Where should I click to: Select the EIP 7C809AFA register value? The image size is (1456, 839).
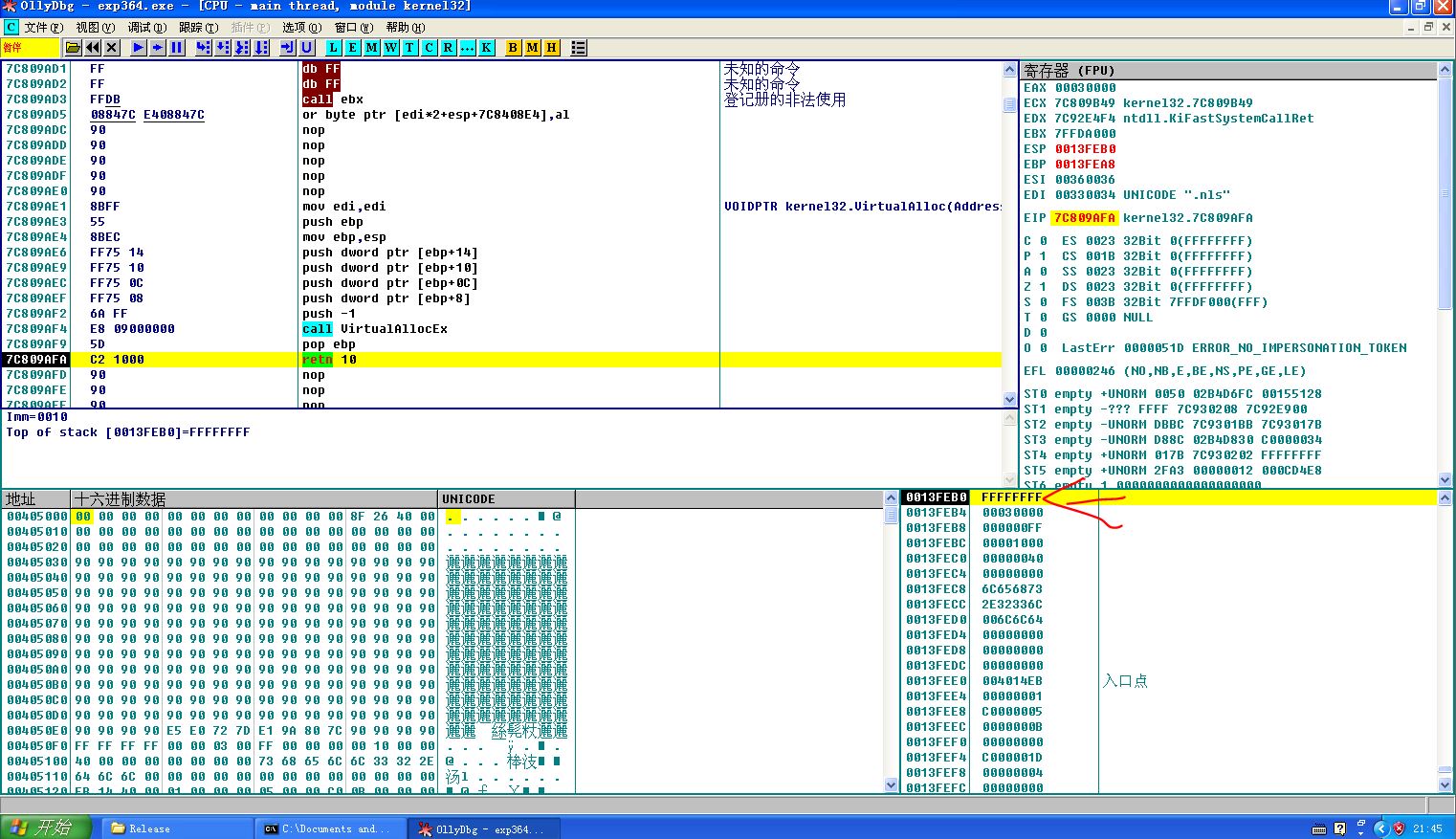tap(1085, 218)
